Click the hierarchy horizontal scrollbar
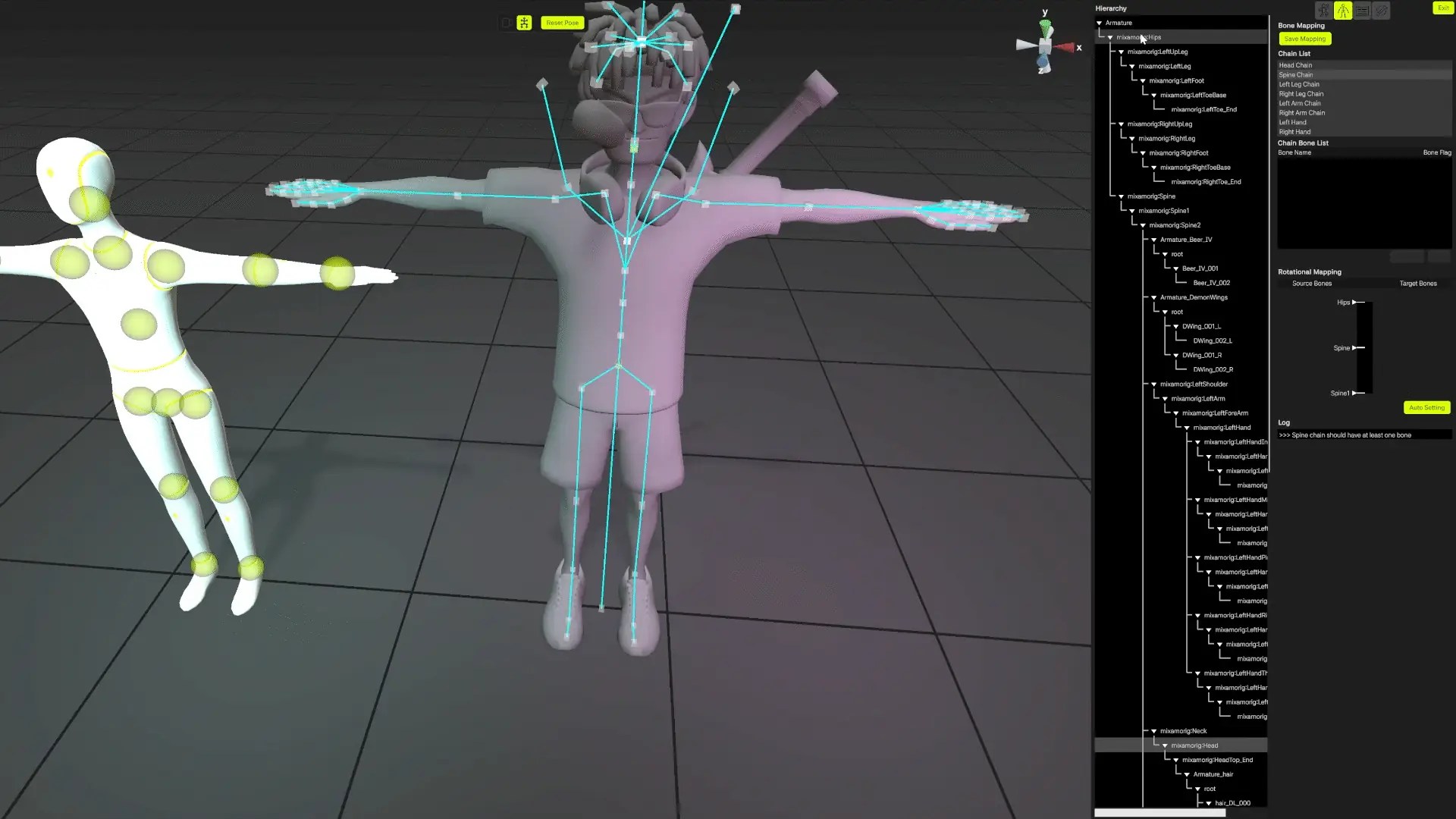The image size is (1456, 819). pos(1159,813)
